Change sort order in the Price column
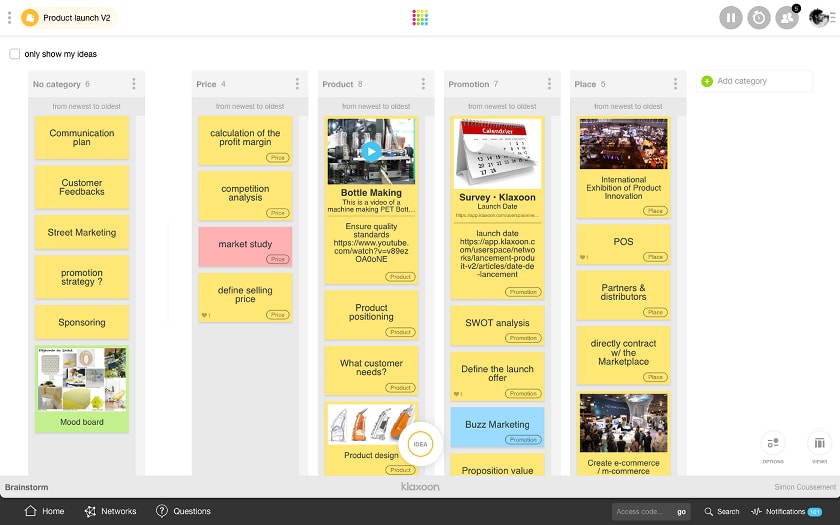This screenshot has width=840, height=525. (250, 106)
